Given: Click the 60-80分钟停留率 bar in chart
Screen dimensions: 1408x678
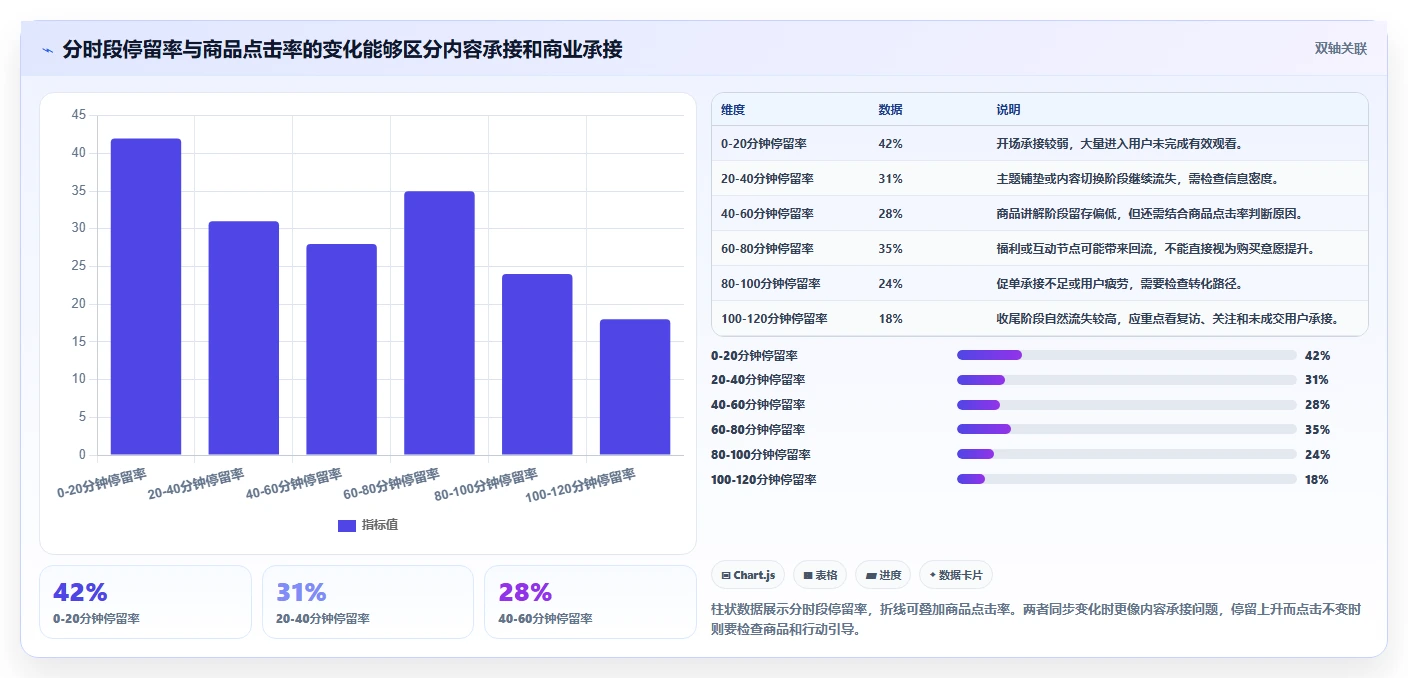Looking at the screenshot, I should click(439, 323).
